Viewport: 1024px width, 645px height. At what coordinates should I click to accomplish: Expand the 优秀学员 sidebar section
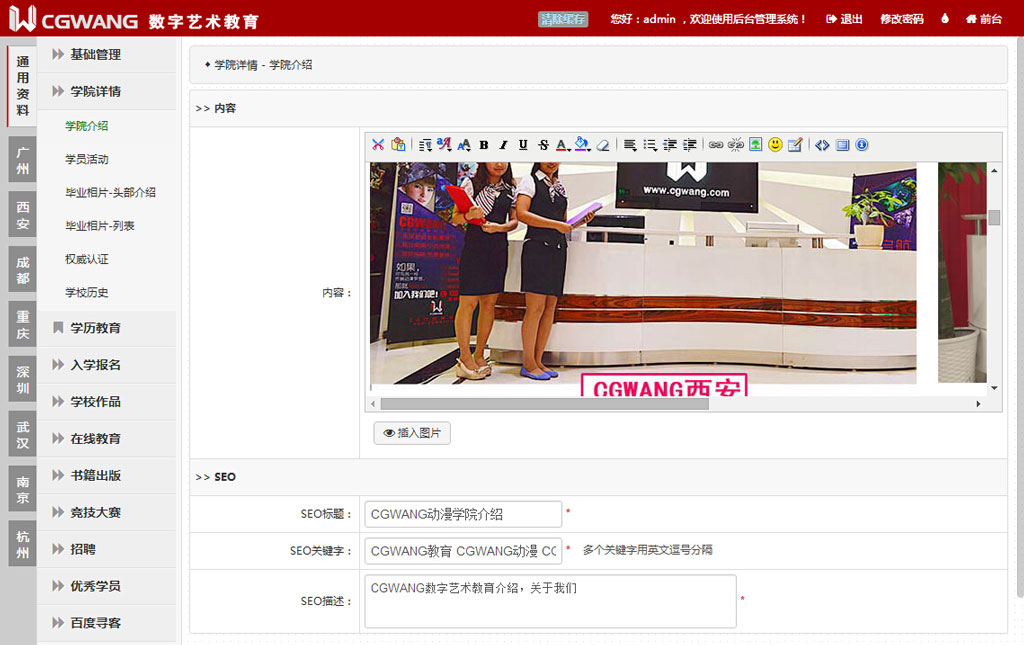(x=106, y=586)
